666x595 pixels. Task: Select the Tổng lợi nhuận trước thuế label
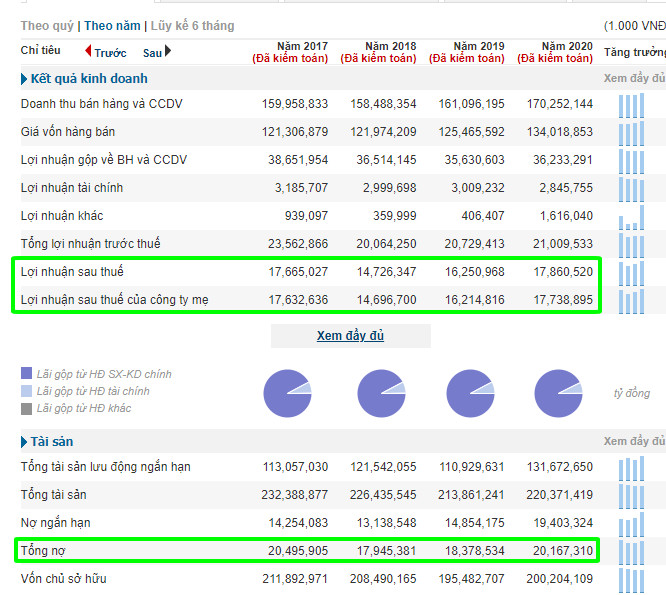tap(90, 244)
